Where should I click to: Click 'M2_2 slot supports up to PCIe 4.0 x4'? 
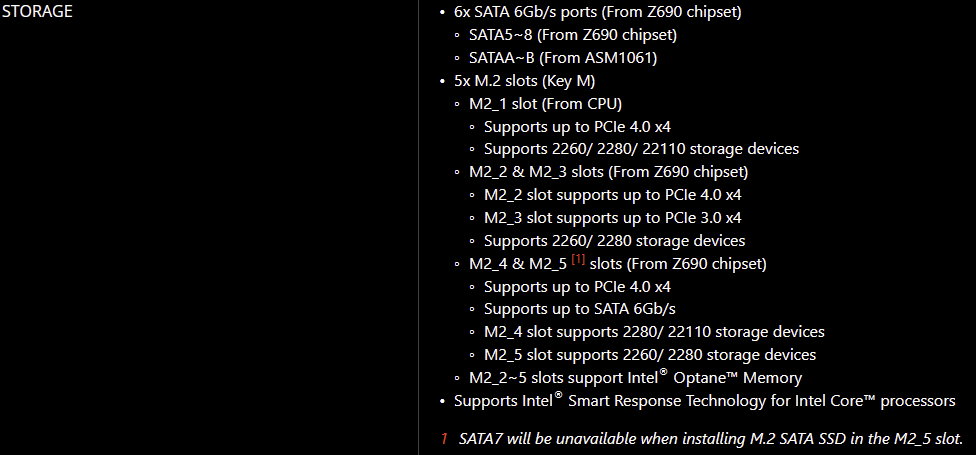[x=612, y=195]
